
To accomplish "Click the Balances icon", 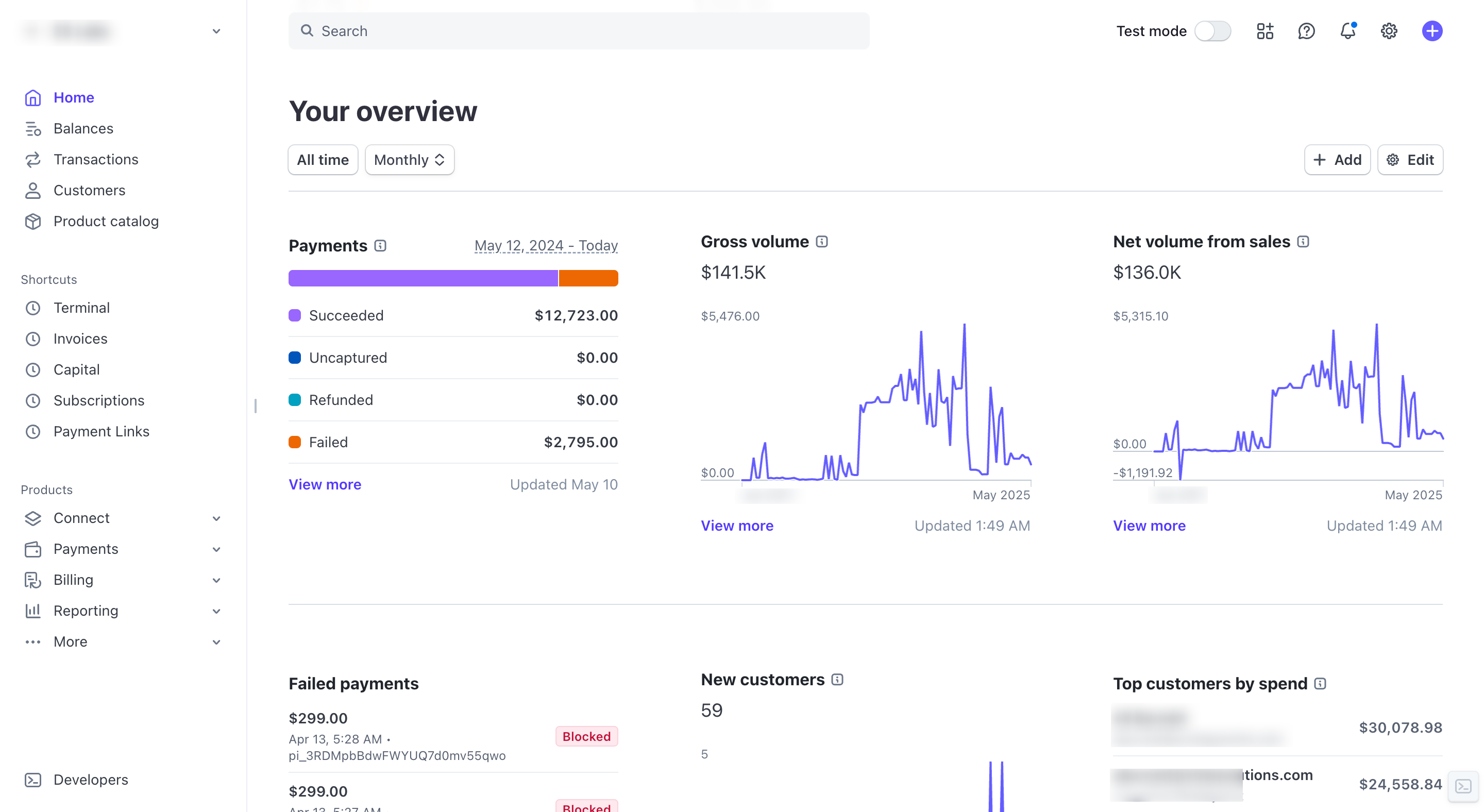I will (33, 128).
